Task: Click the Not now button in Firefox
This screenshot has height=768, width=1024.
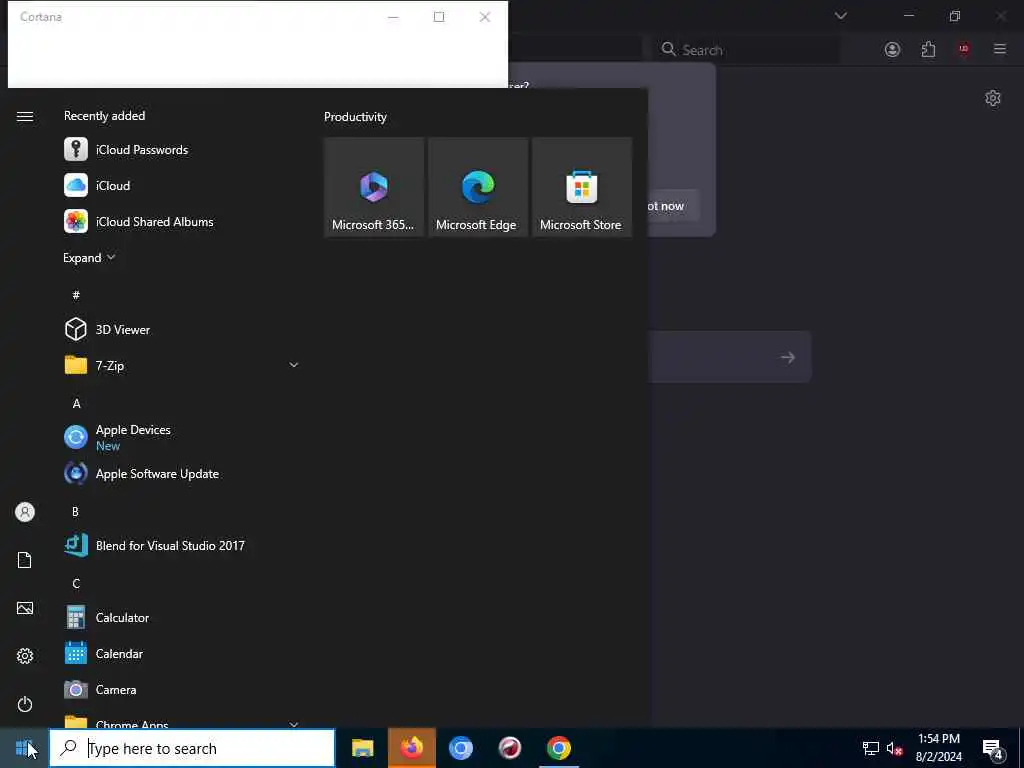Action: tap(673, 206)
